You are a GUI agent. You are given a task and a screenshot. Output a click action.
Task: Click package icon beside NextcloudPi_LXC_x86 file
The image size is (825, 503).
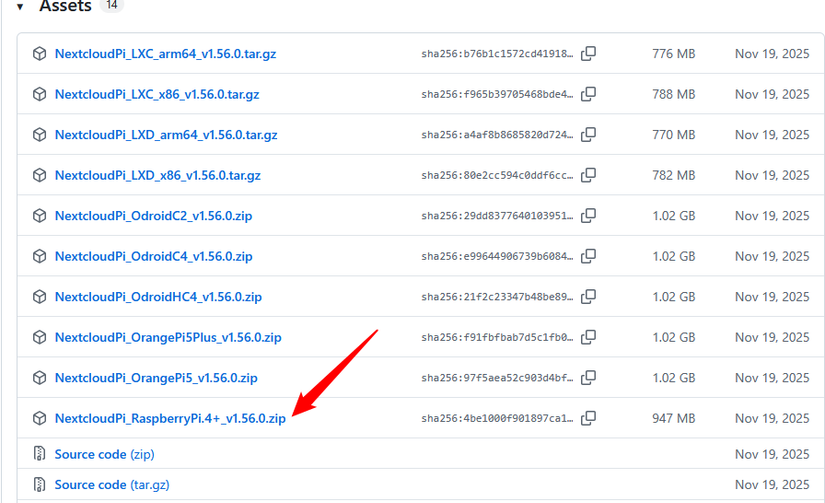click(39, 94)
